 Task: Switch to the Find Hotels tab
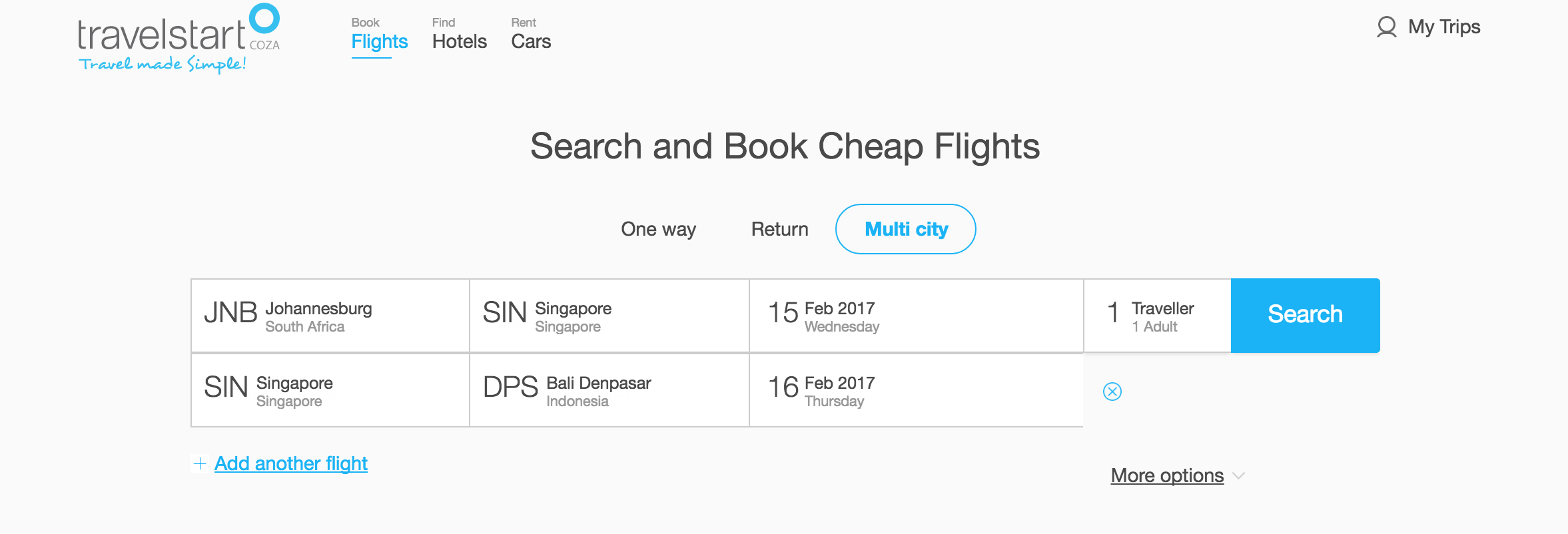click(x=459, y=40)
